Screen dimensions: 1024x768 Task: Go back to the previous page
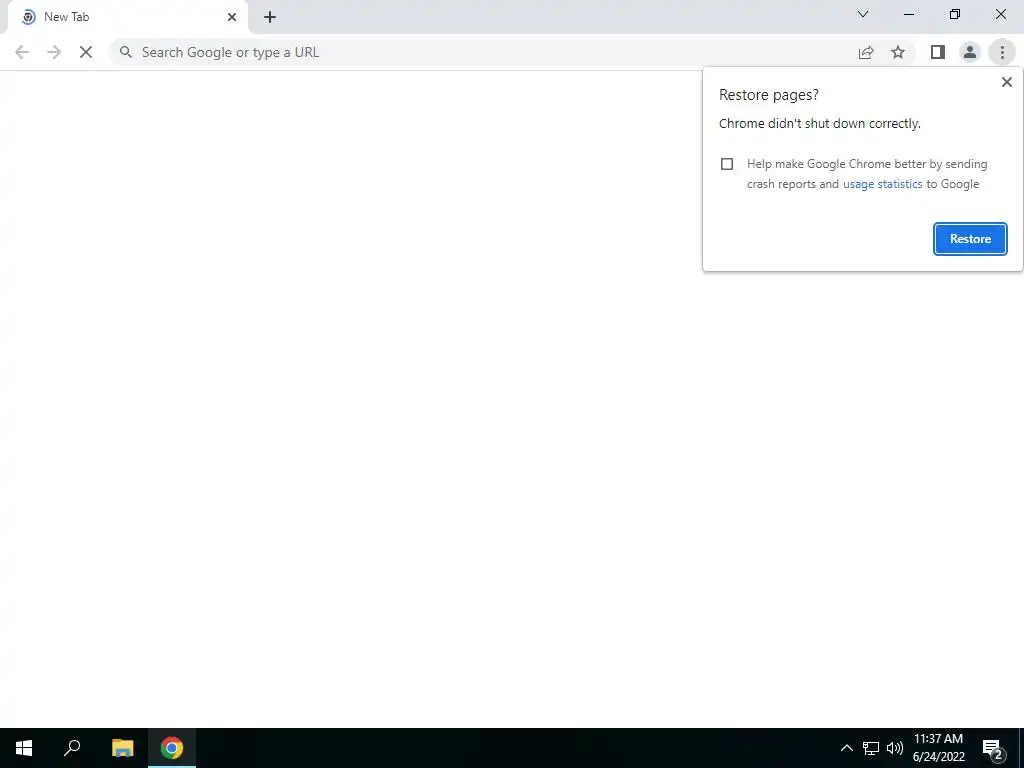pos(22,52)
